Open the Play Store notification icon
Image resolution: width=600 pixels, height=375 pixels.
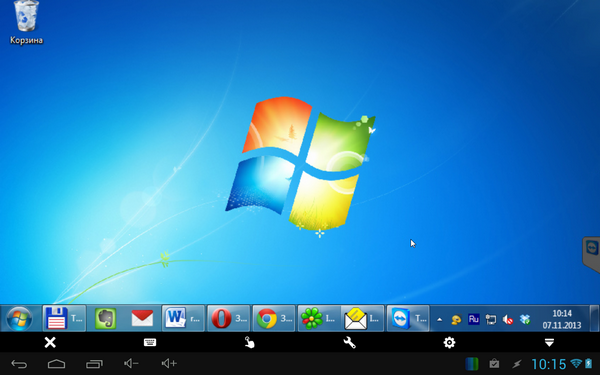pyautogui.click(x=494, y=363)
